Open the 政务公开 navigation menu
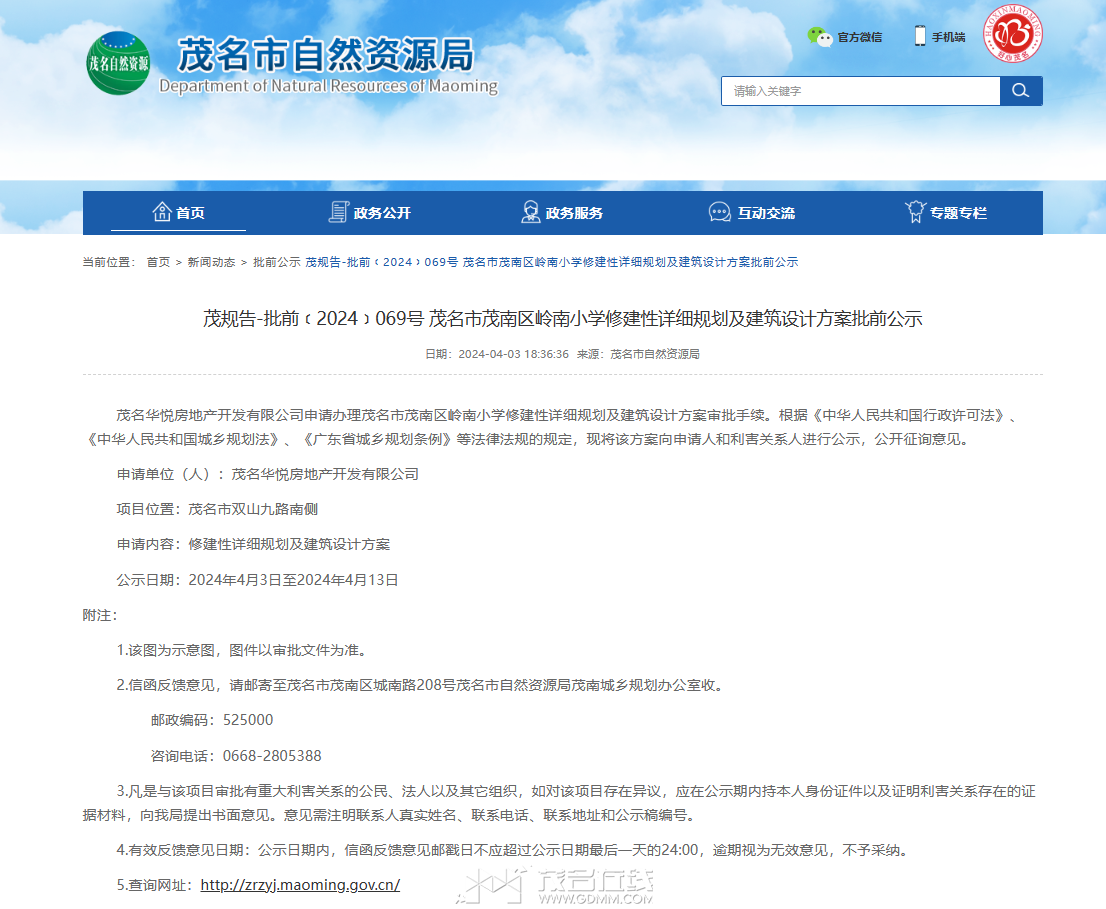Viewport: 1106px width, 909px height. pyautogui.click(x=382, y=213)
